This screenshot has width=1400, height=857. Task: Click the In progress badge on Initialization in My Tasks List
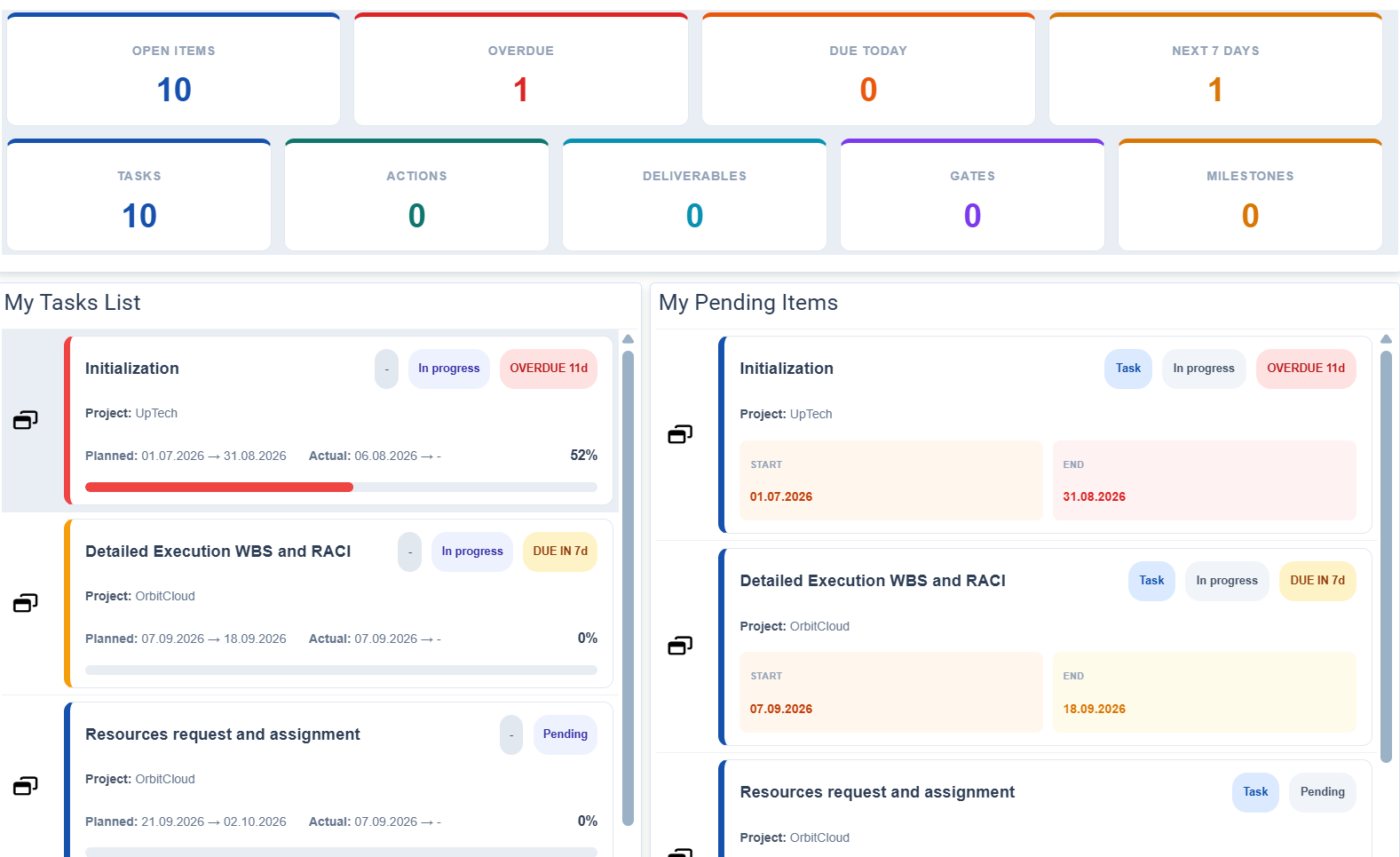point(449,369)
